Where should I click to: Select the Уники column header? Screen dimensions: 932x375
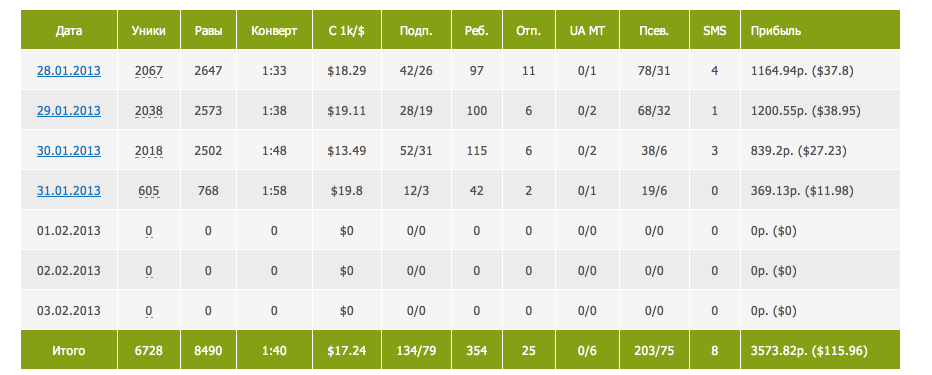[149, 30]
